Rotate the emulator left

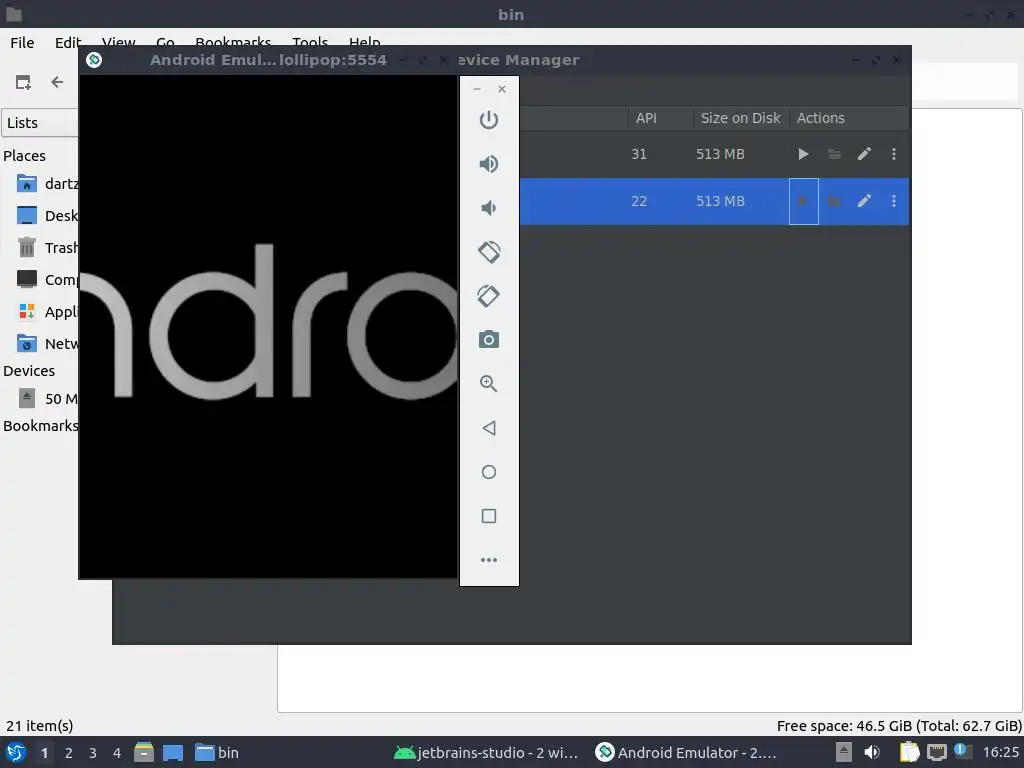(488, 251)
